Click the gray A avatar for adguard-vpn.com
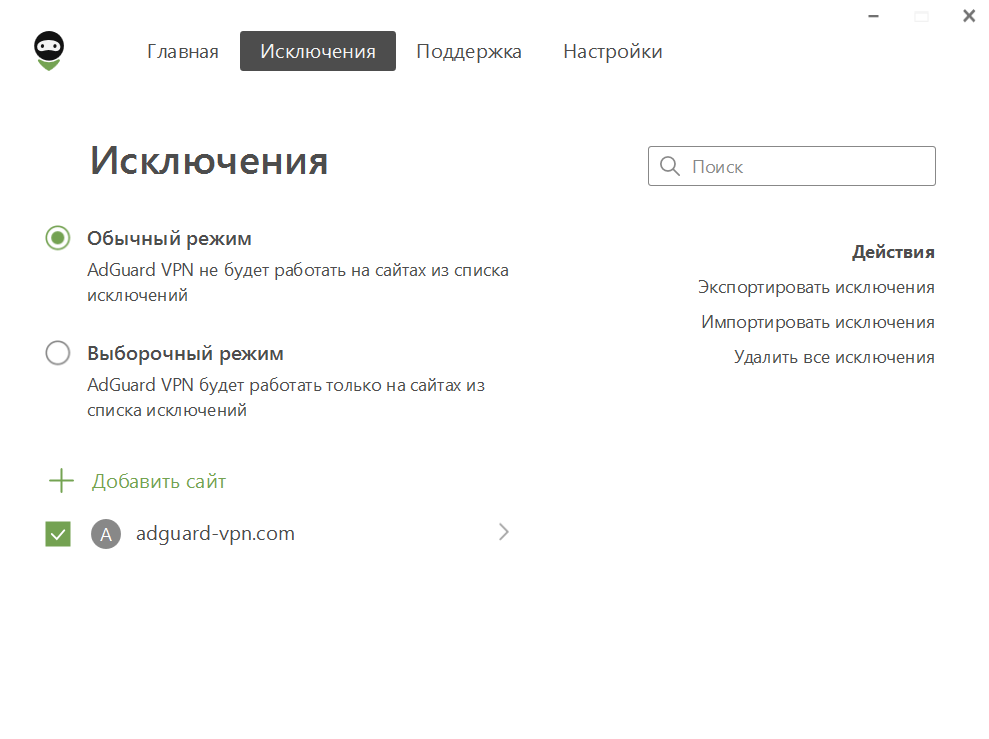This screenshot has width=989, height=739. tap(106, 534)
